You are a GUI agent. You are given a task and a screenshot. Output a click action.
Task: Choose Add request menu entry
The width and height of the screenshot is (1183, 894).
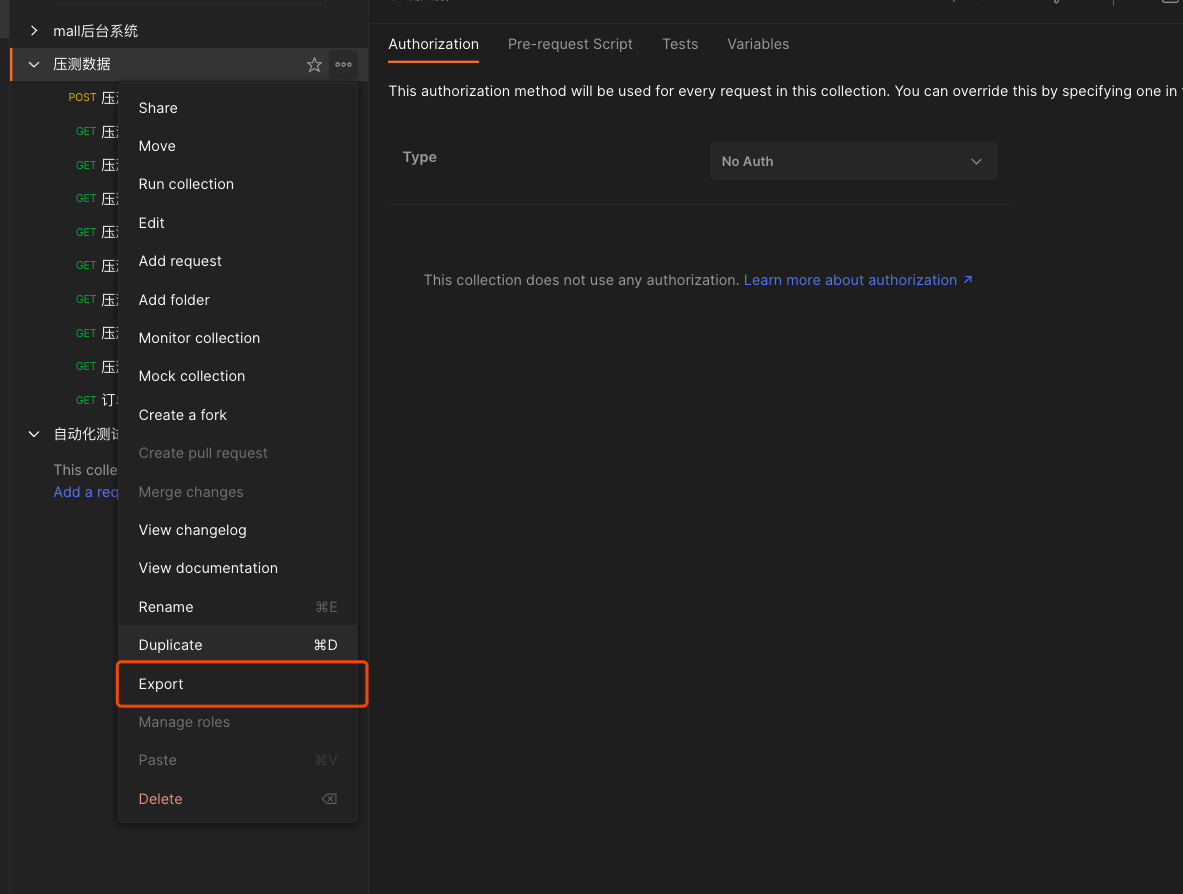tap(238, 261)
